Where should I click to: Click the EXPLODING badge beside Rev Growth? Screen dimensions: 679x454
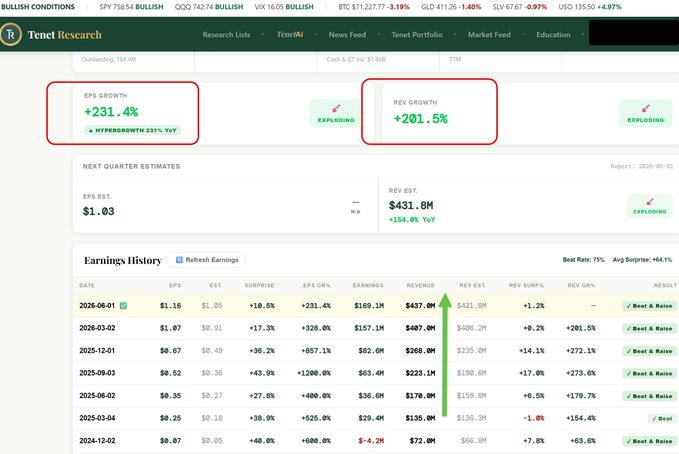click(x=646, y=114)
